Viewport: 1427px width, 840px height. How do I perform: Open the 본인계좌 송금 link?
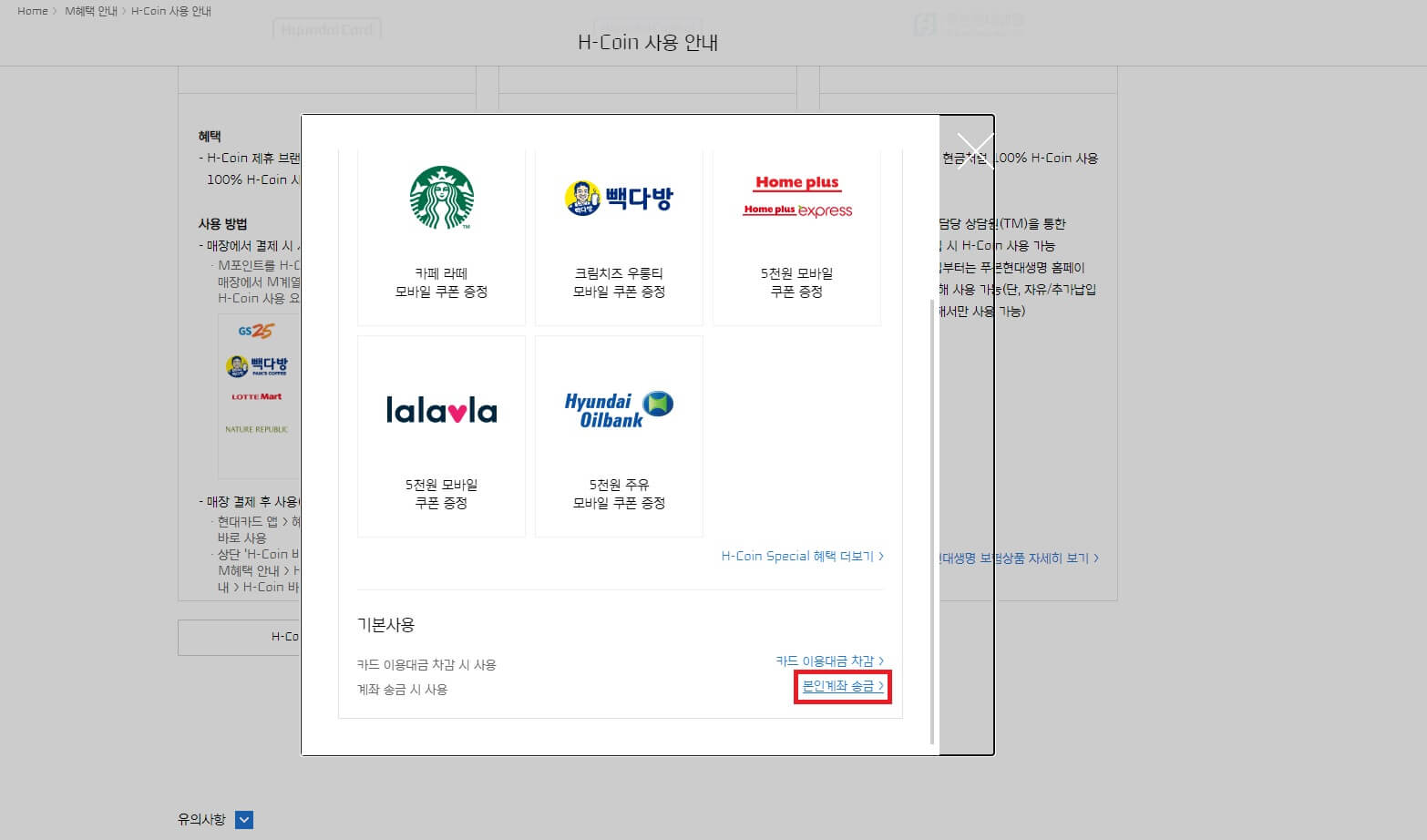click(x=843, y=685)
